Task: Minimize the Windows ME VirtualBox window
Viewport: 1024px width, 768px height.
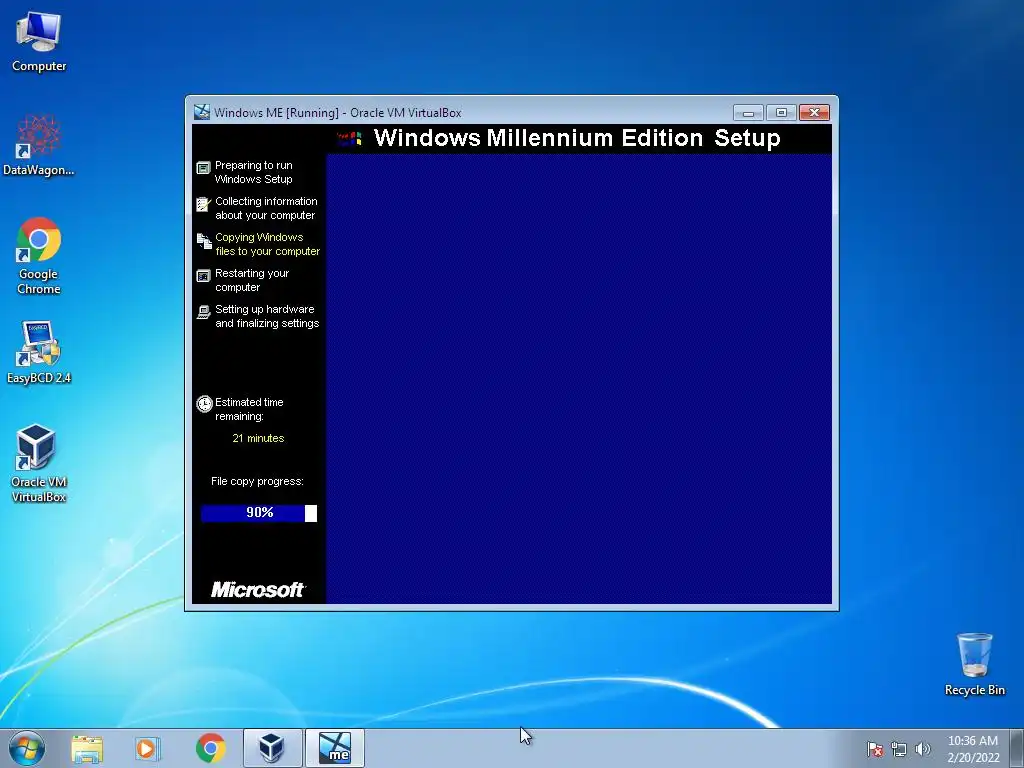Action: pos(748,113)
